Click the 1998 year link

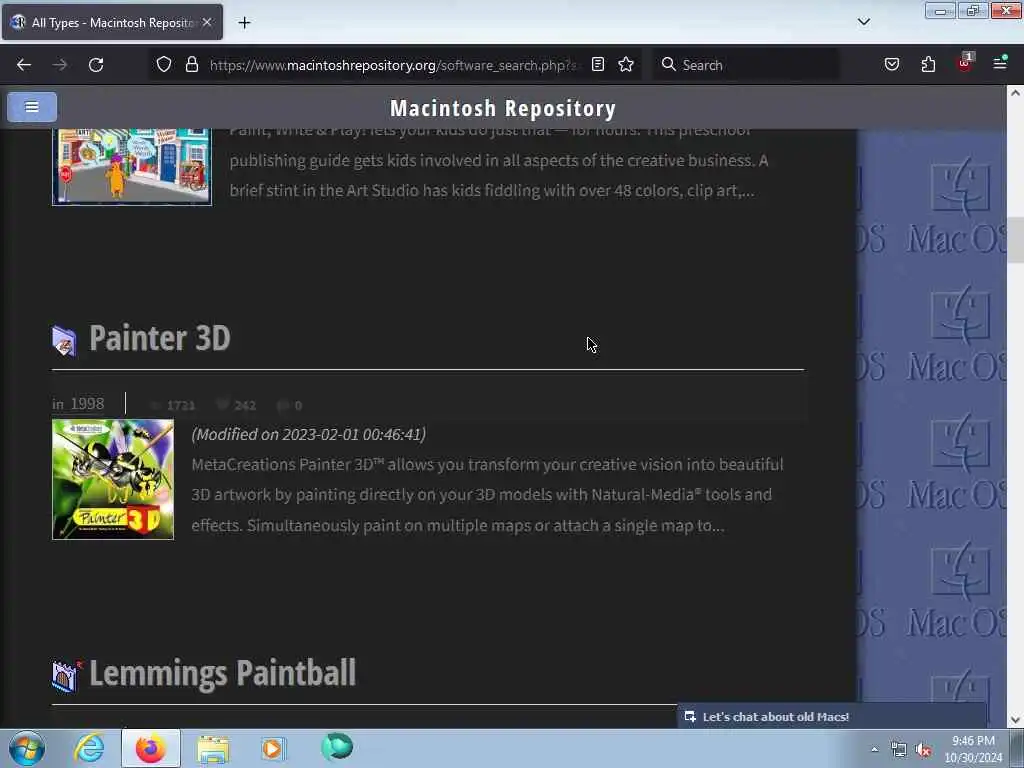tap(87, 404)
